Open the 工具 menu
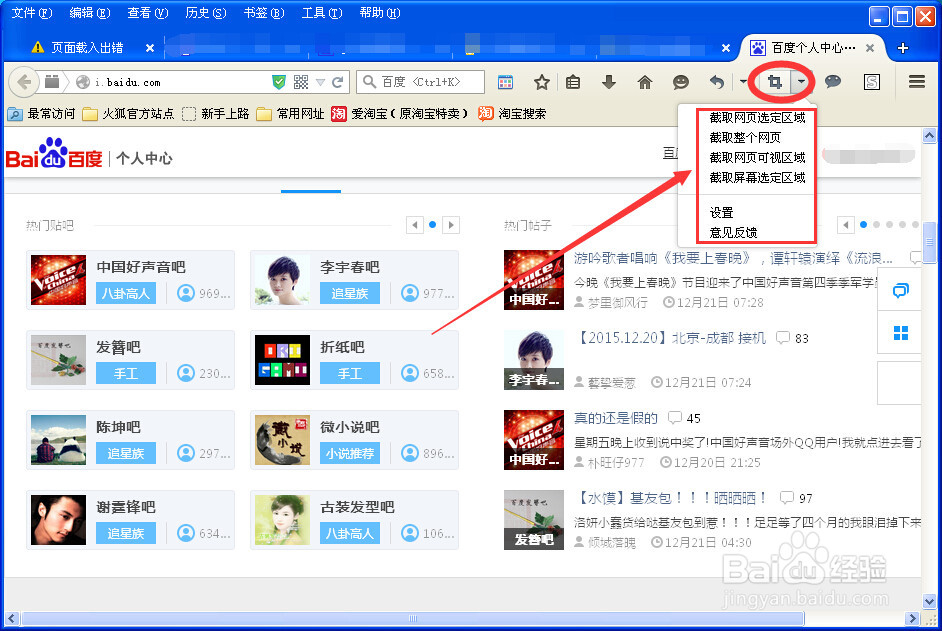 tap(322, 13)
